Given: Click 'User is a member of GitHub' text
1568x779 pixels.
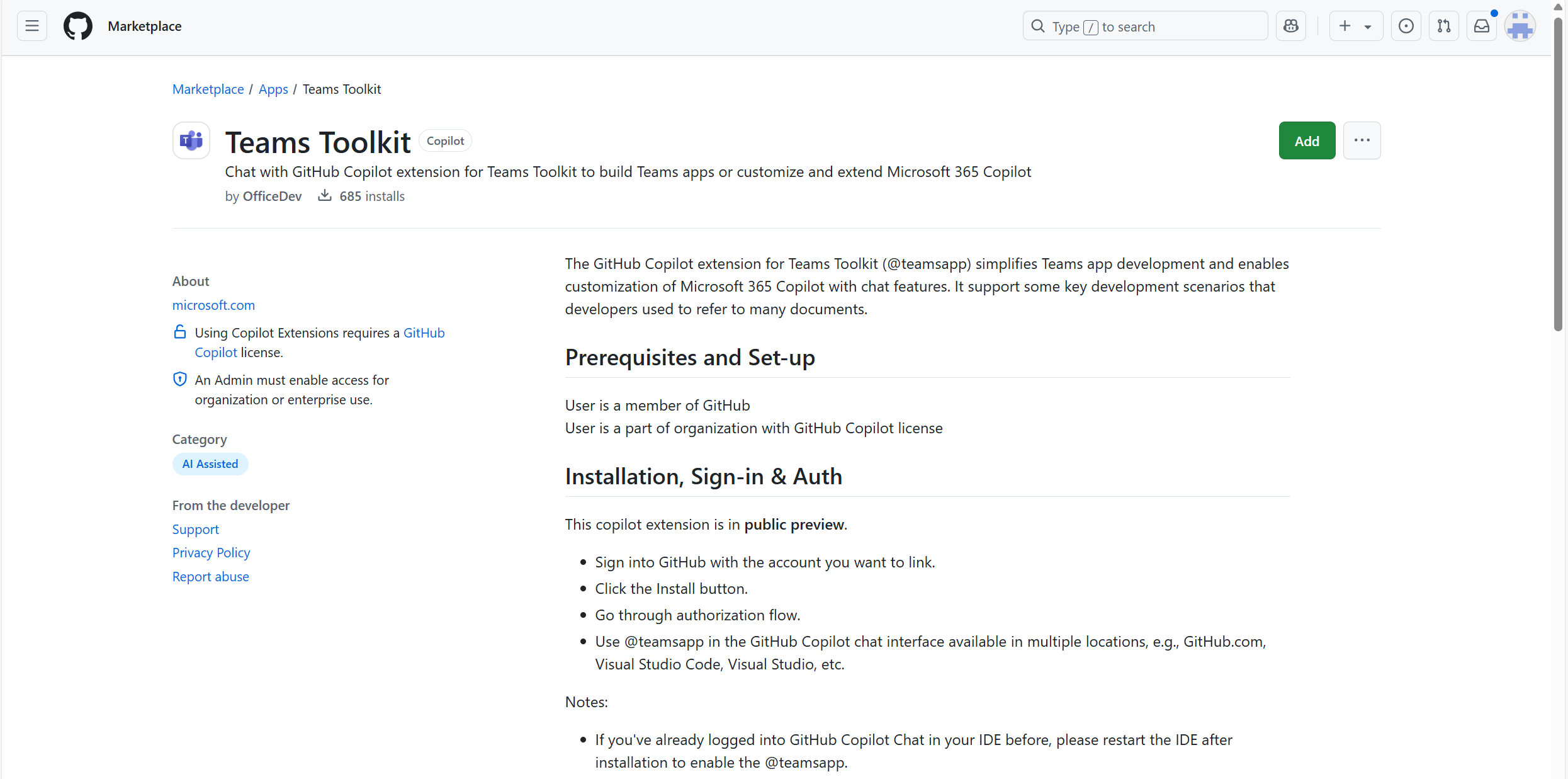Looking at the screenshot, I should click(x=657, y=405).
